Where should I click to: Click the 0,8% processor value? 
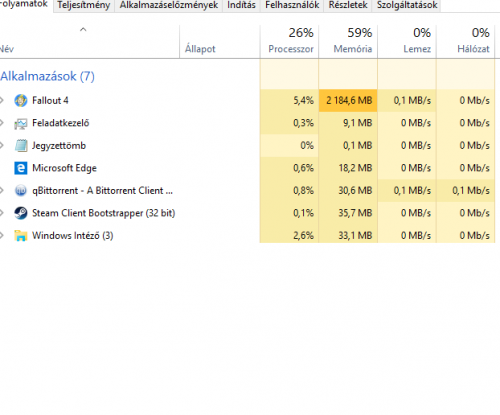303,191
